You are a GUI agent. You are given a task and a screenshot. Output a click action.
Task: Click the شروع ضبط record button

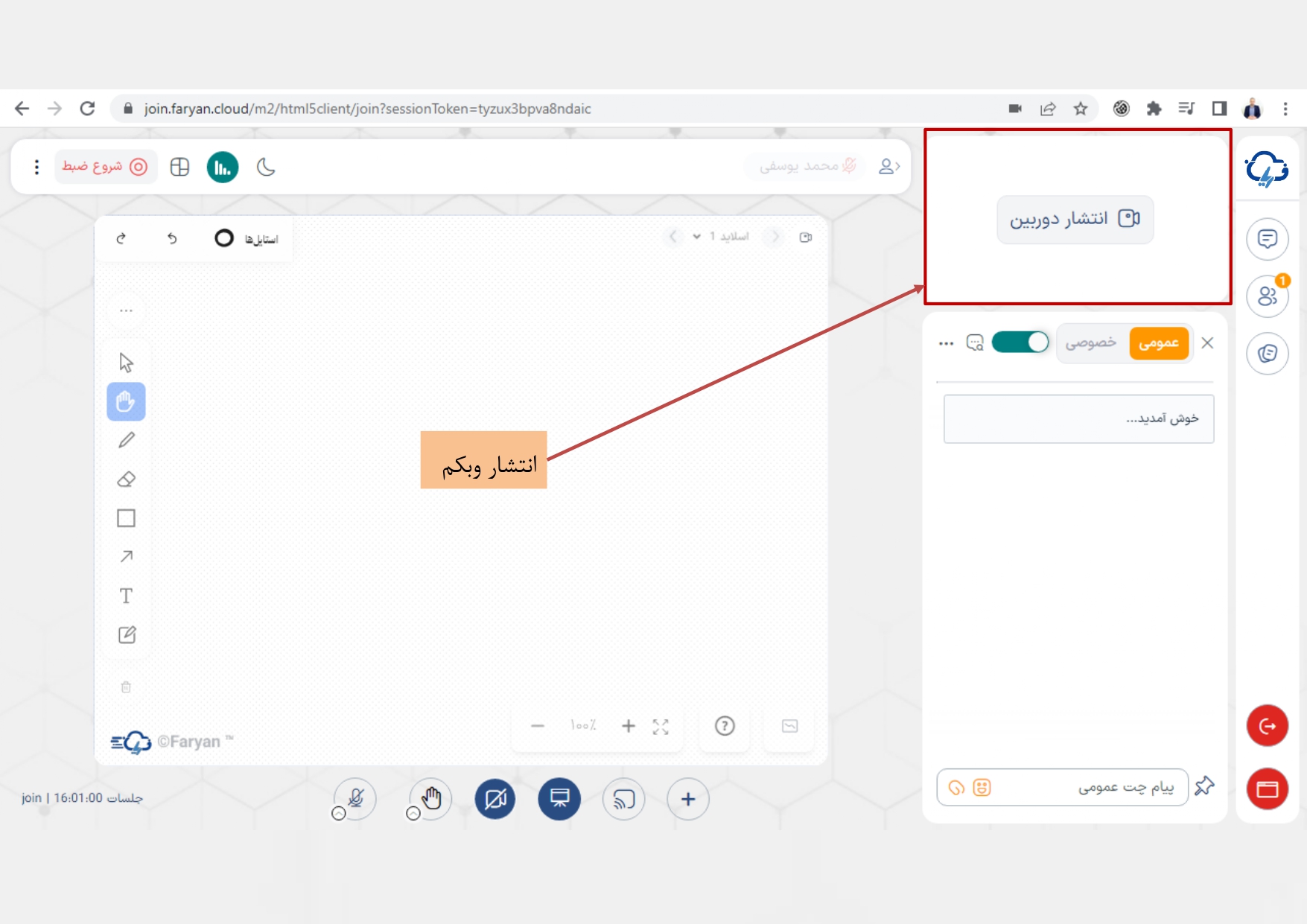105,167
